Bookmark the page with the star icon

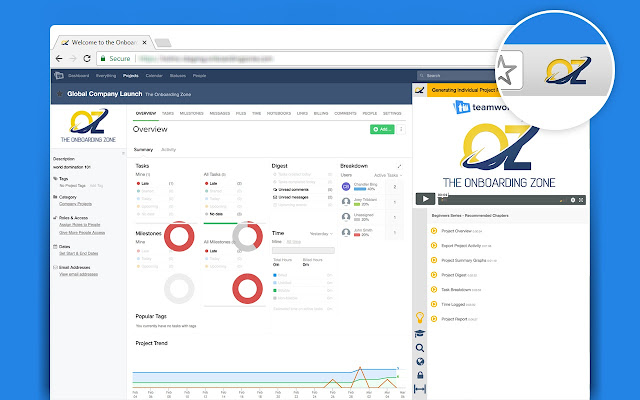tap(506, 70)
